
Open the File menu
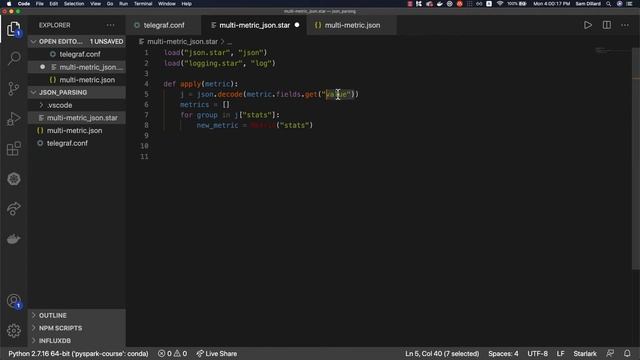(x=40, y=4)
